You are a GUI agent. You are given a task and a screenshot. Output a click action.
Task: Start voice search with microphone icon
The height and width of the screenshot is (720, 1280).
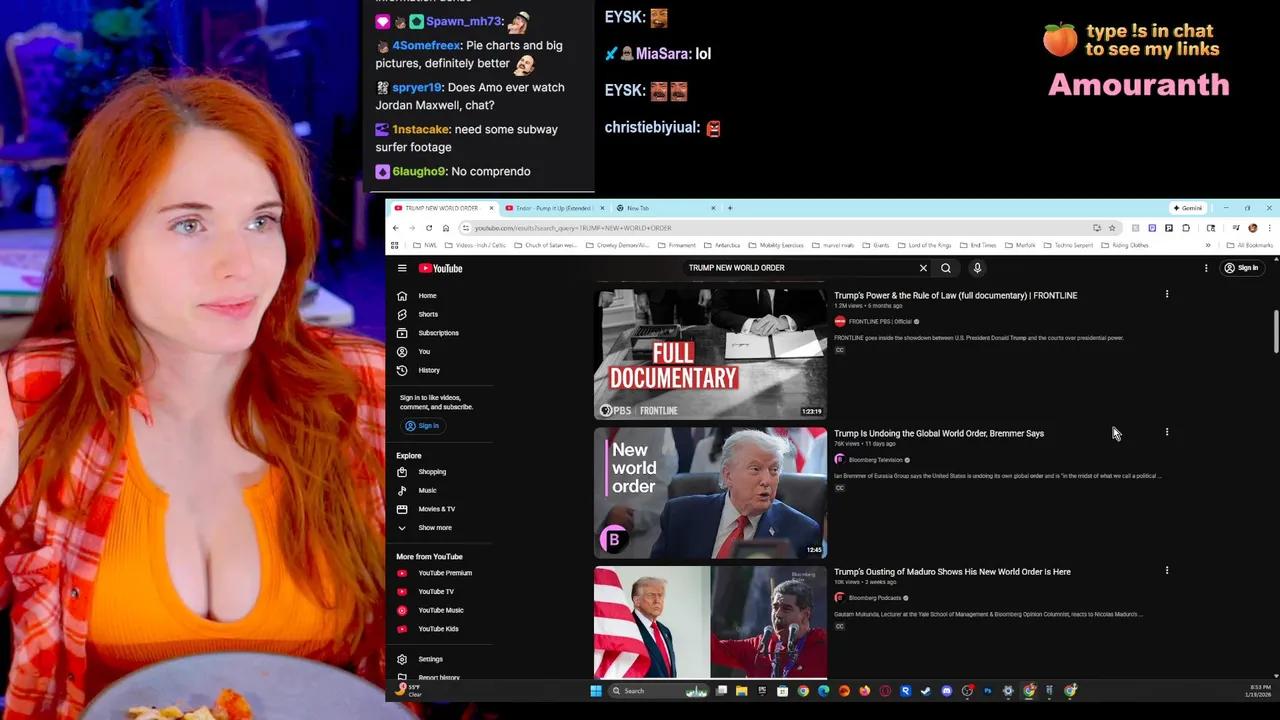(x=977, y=268)
